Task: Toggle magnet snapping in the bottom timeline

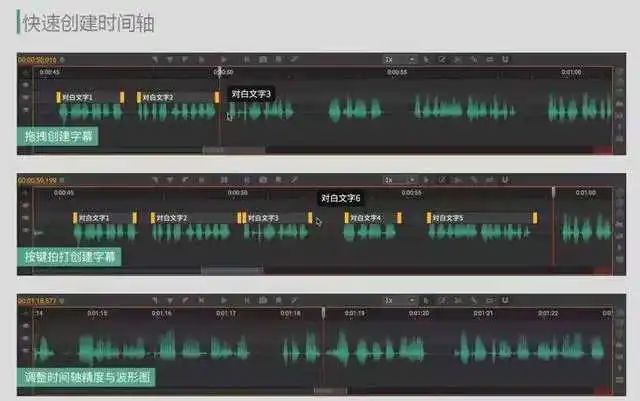Action: coord(503,300)
